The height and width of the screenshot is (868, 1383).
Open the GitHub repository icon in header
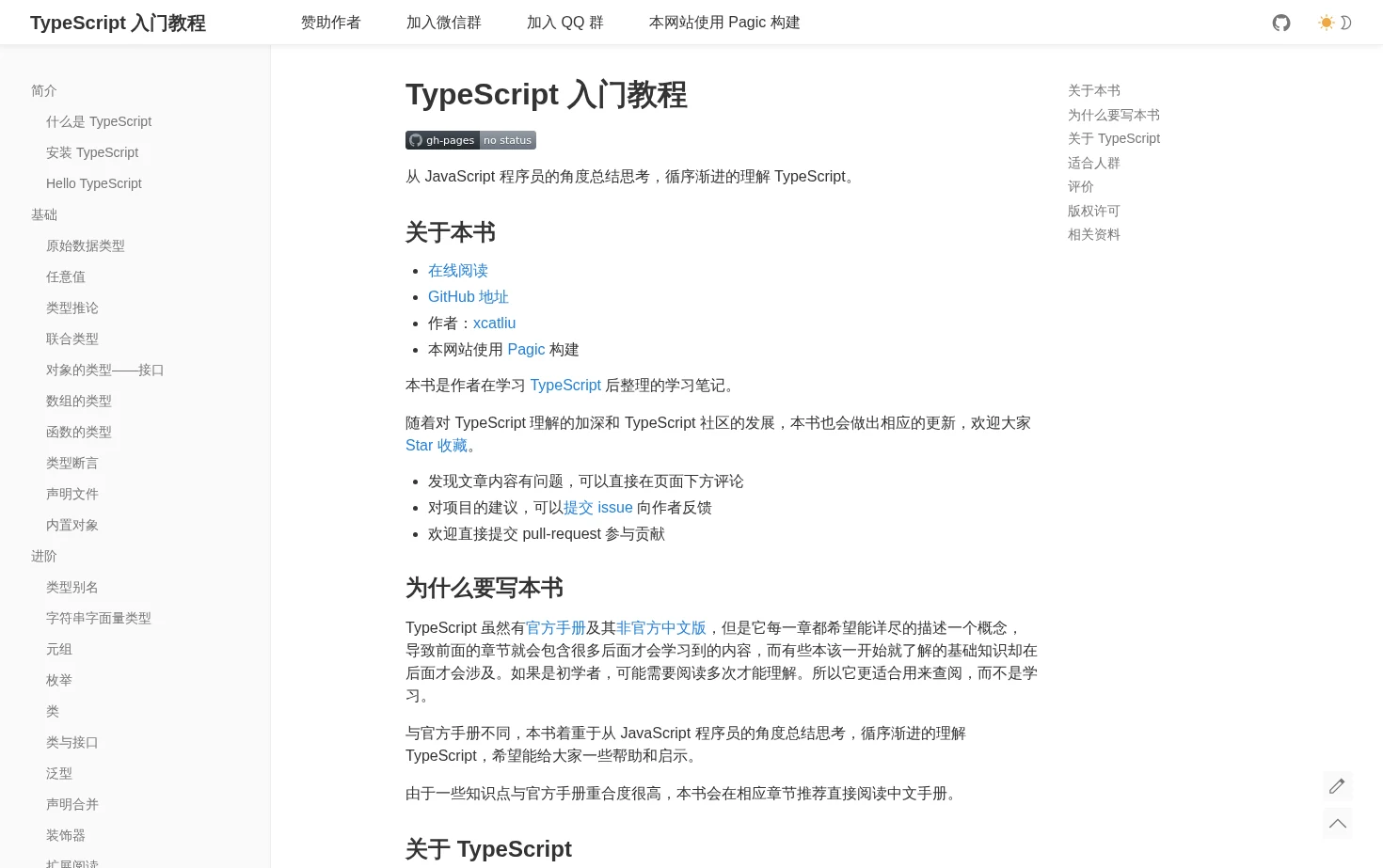click(1281, 23)
